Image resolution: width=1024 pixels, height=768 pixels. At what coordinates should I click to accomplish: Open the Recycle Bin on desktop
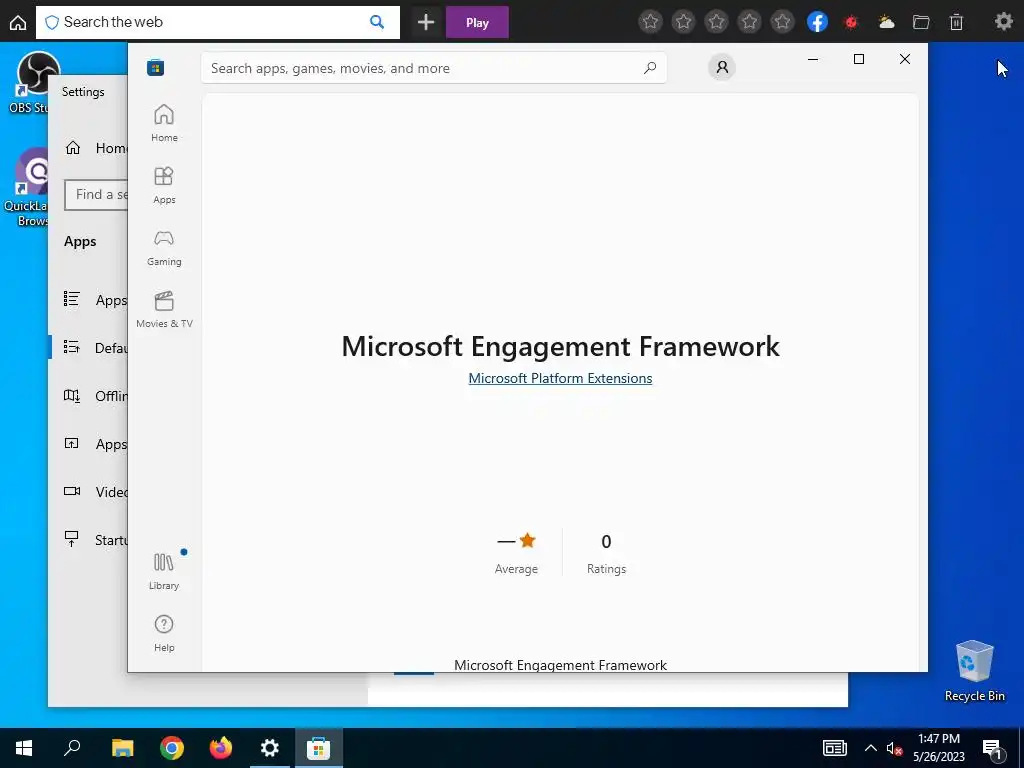tap(974, 671)
